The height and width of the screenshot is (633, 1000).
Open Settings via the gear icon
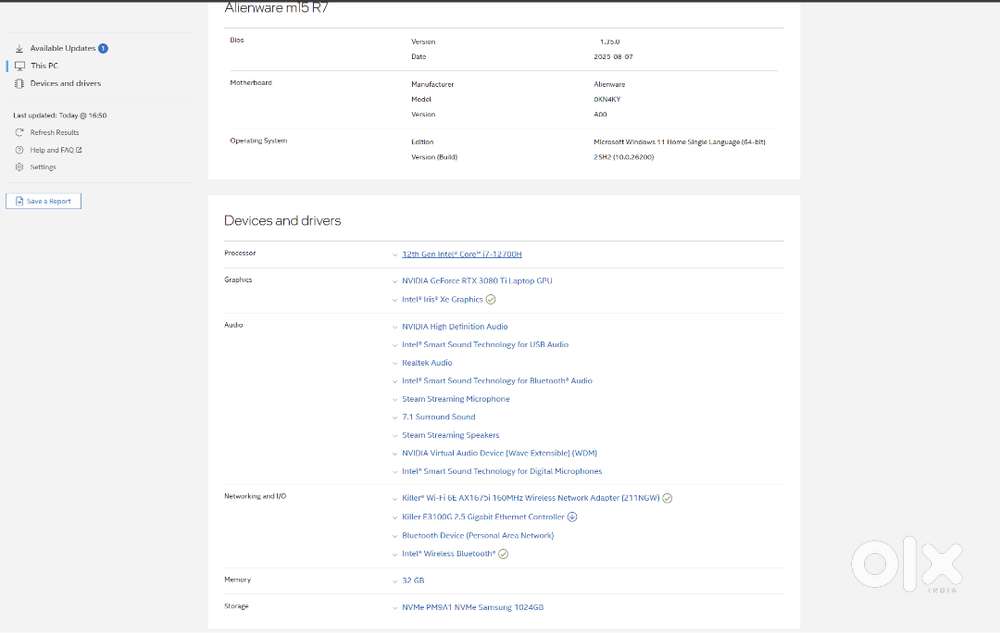click(19, 167)
